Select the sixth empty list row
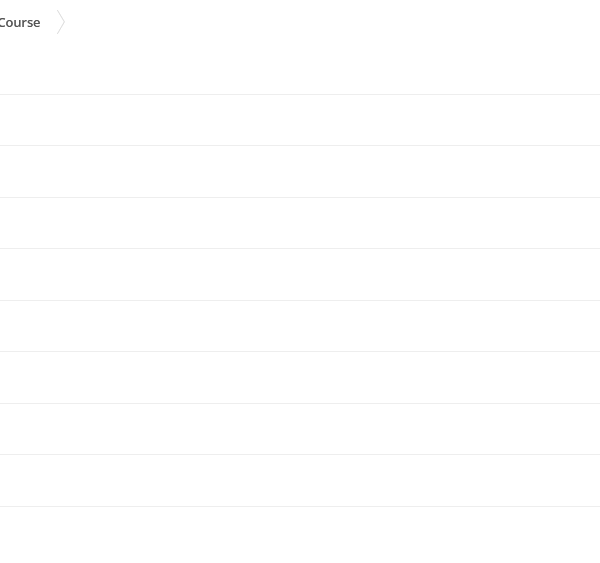This screenshot has height=563, width=600. click(x=300, y=377)
